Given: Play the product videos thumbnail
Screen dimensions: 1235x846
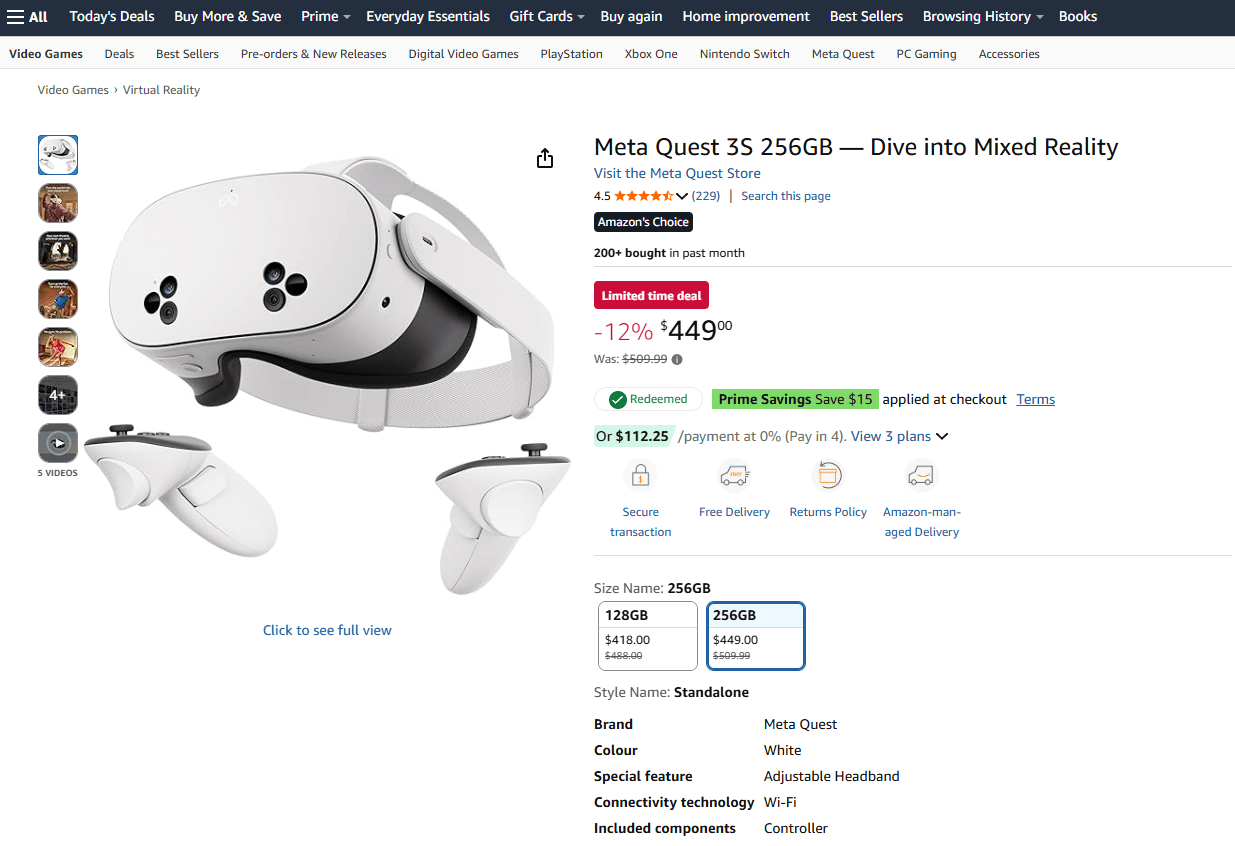Looking at the screenshot, I should pyautogui.click(x=58, y=443).
